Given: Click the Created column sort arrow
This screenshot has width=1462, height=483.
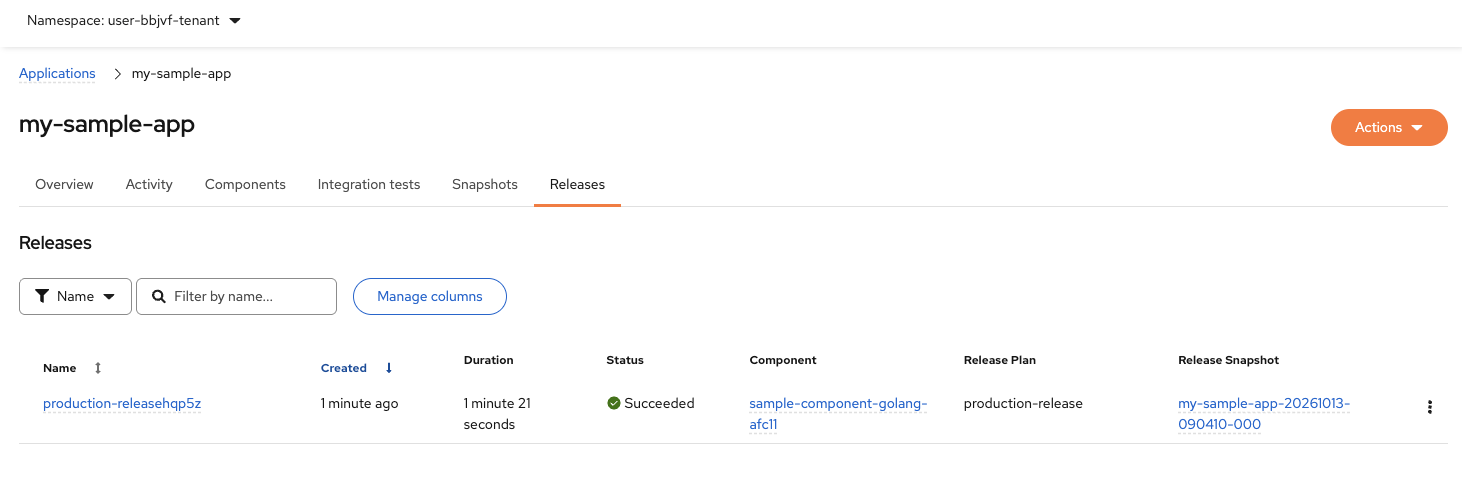Looking at the screenshot, I should point(389,368).
